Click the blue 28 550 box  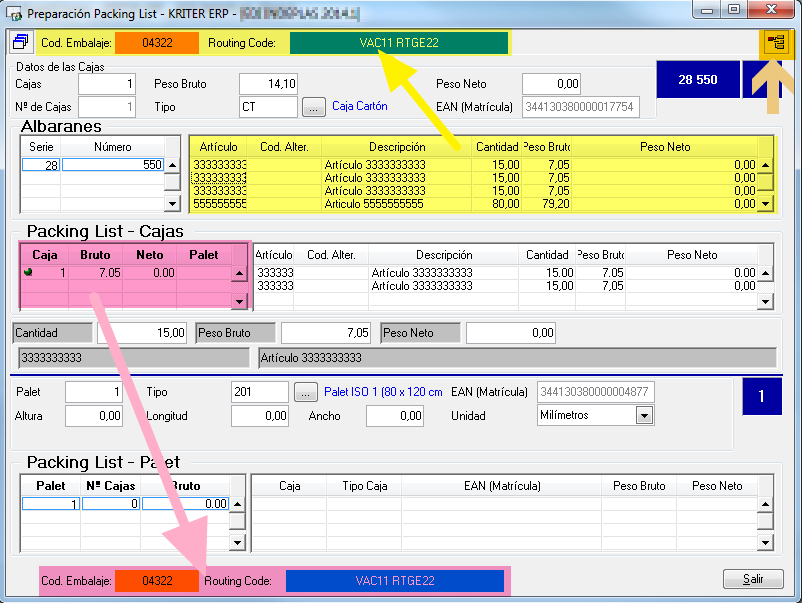698,79
